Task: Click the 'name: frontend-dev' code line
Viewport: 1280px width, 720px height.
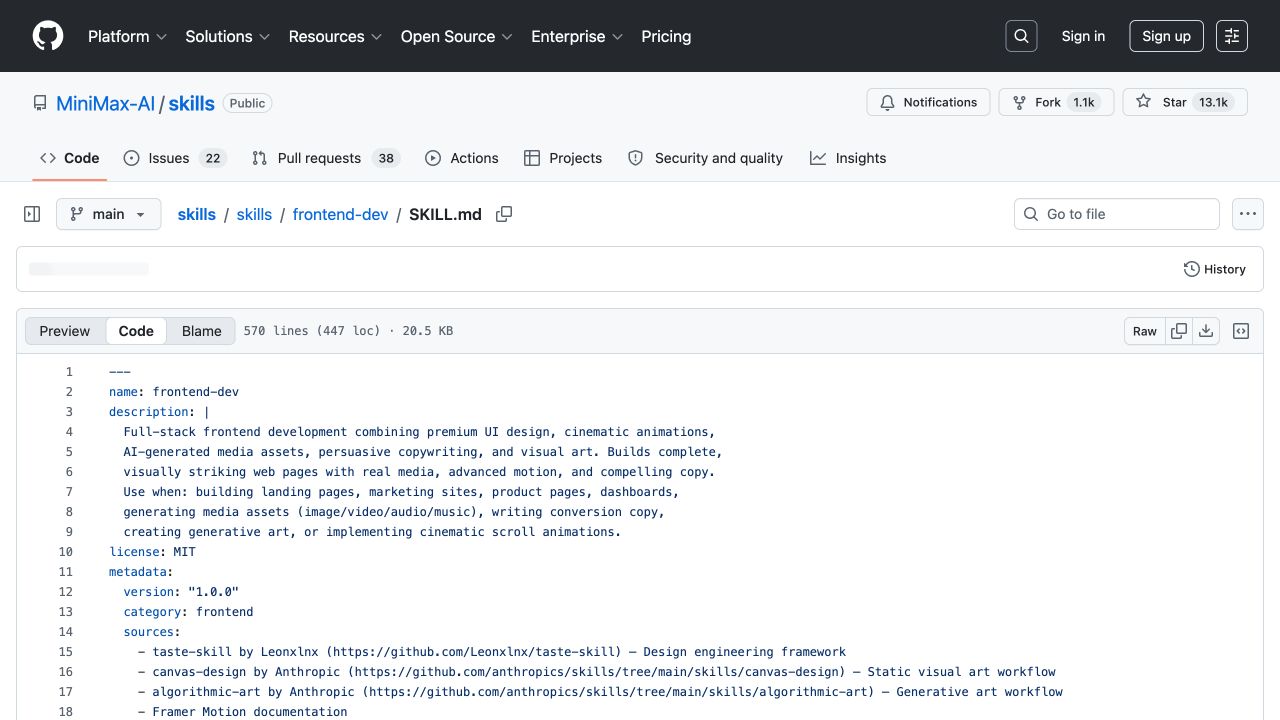Action: click(174, 392)
